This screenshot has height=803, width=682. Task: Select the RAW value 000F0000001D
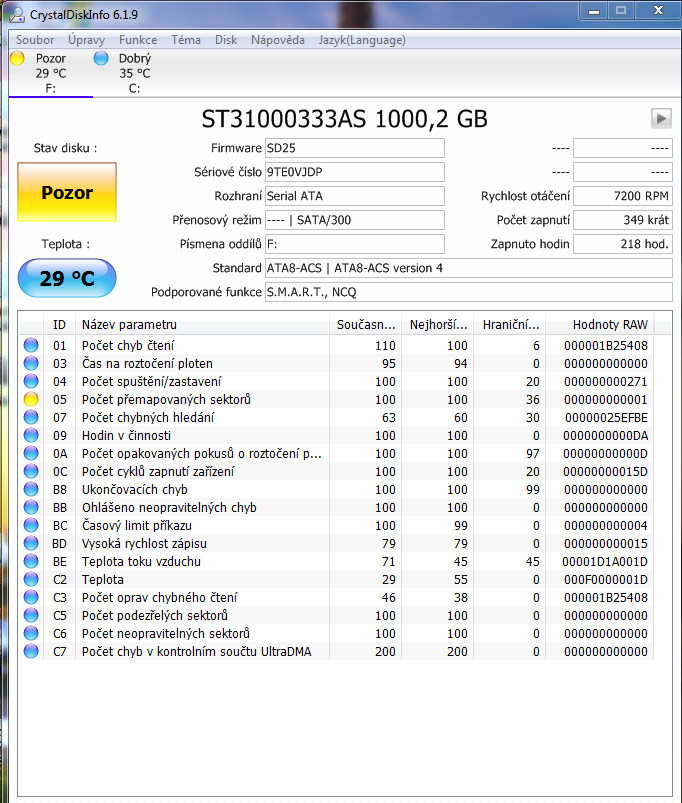pyautogui.click(x=606, y=579)
